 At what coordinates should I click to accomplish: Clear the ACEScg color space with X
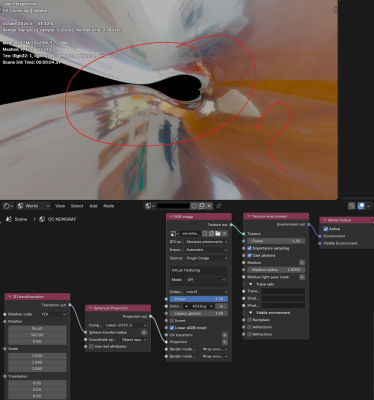point(211,306)
